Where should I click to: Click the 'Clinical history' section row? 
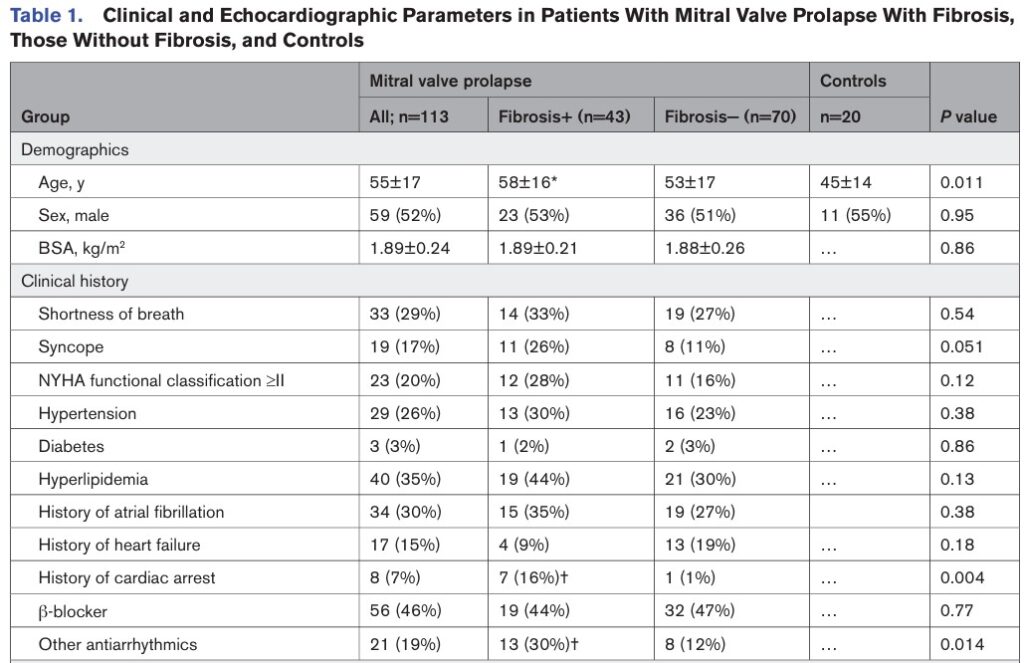pyautogui.click(x=75, y=281)
